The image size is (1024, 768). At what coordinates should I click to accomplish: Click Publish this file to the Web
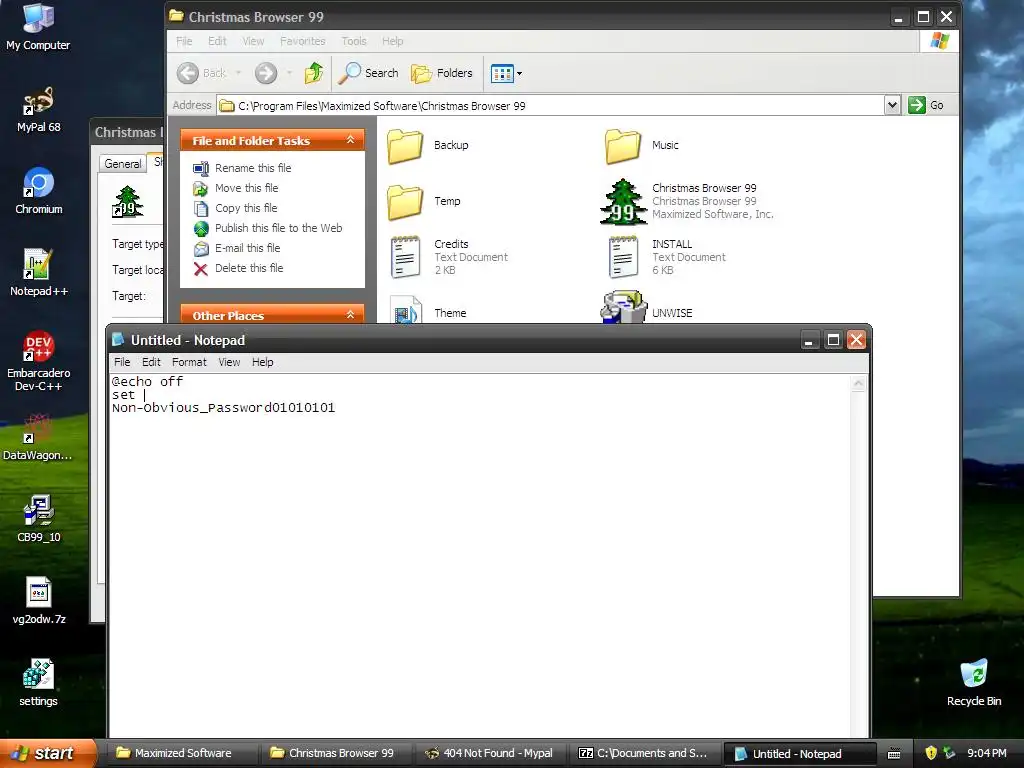[x=268, y=228]
